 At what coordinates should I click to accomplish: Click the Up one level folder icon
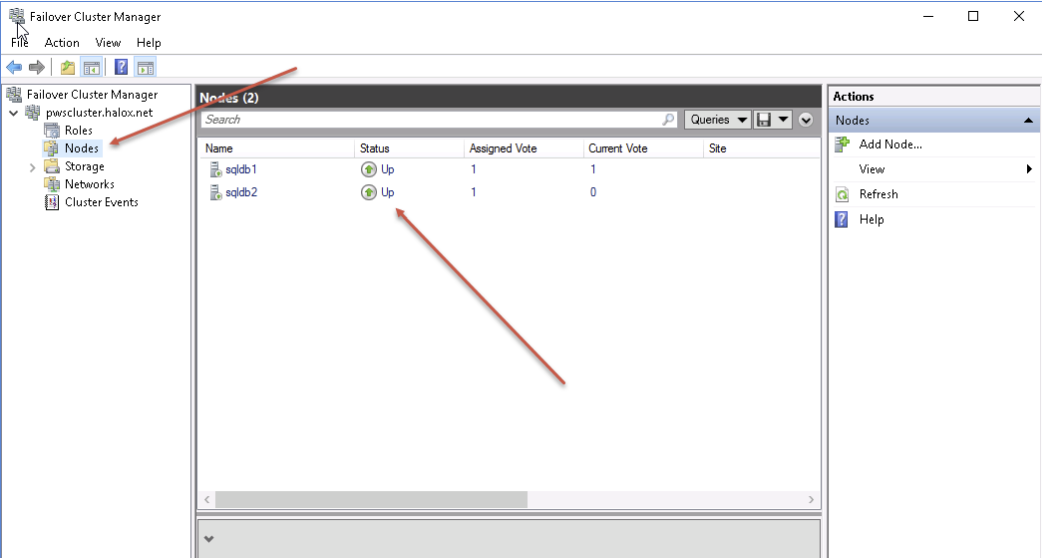pyautogui.click(x=68, y=67)
